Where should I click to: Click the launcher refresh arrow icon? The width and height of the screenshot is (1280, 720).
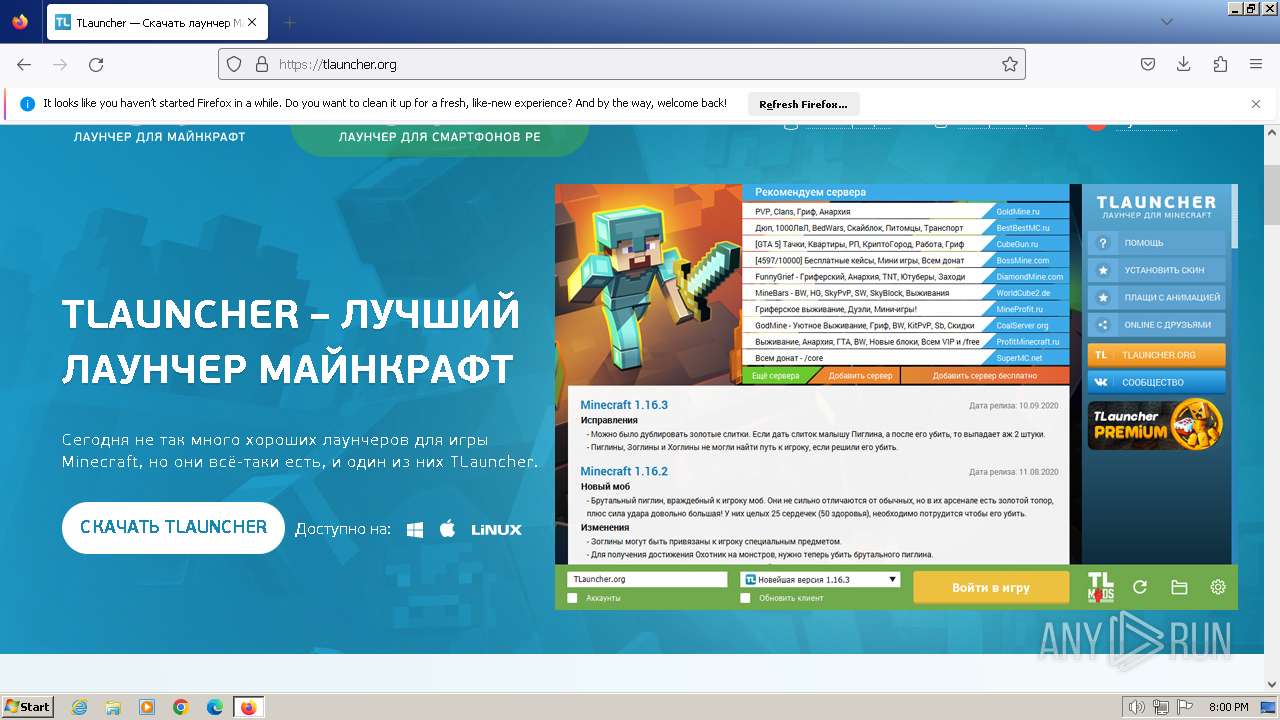(1139, 588)
